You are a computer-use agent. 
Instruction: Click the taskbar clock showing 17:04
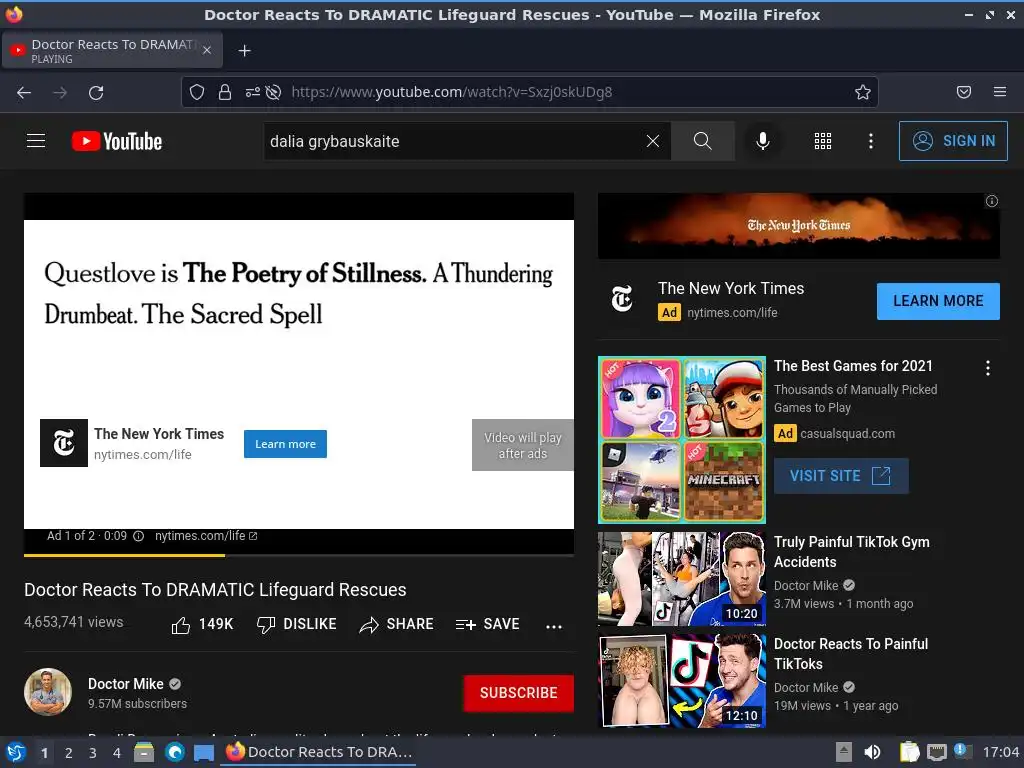point(1000,752)
